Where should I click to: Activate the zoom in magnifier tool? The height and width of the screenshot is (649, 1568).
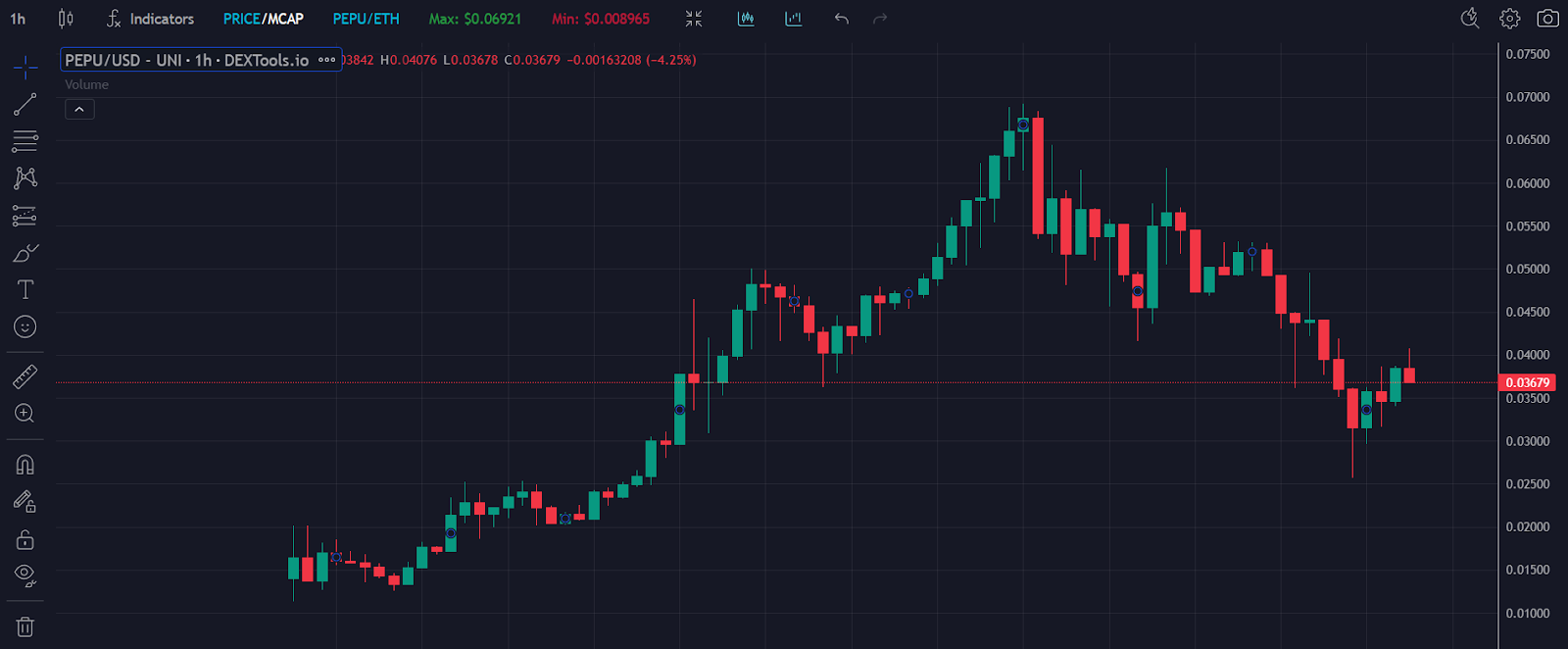coord(25,414)
